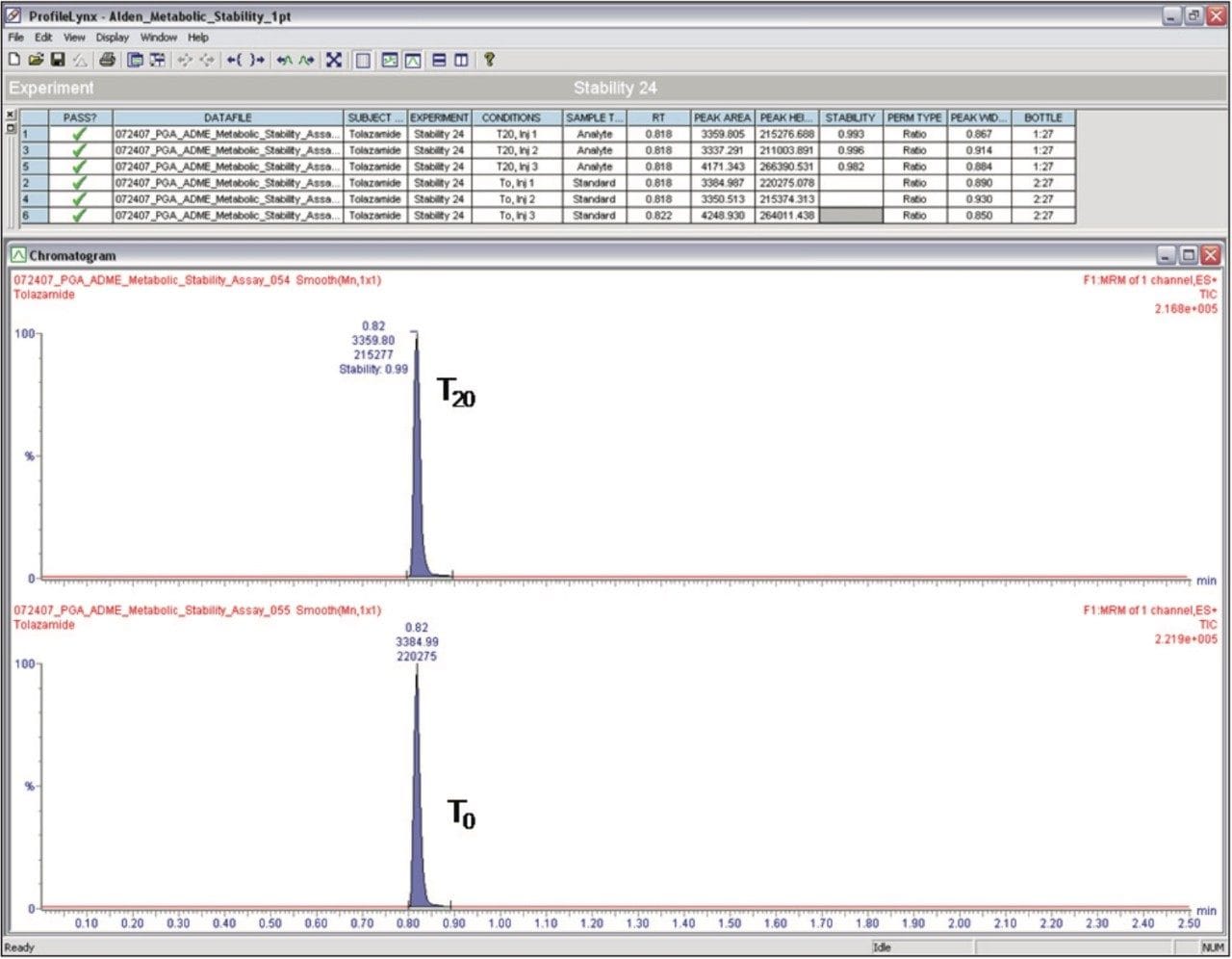The height and width of the screenshot is (959, 1232).
Task: Click the vertical tile layout icon
Action: coord(462,60)
